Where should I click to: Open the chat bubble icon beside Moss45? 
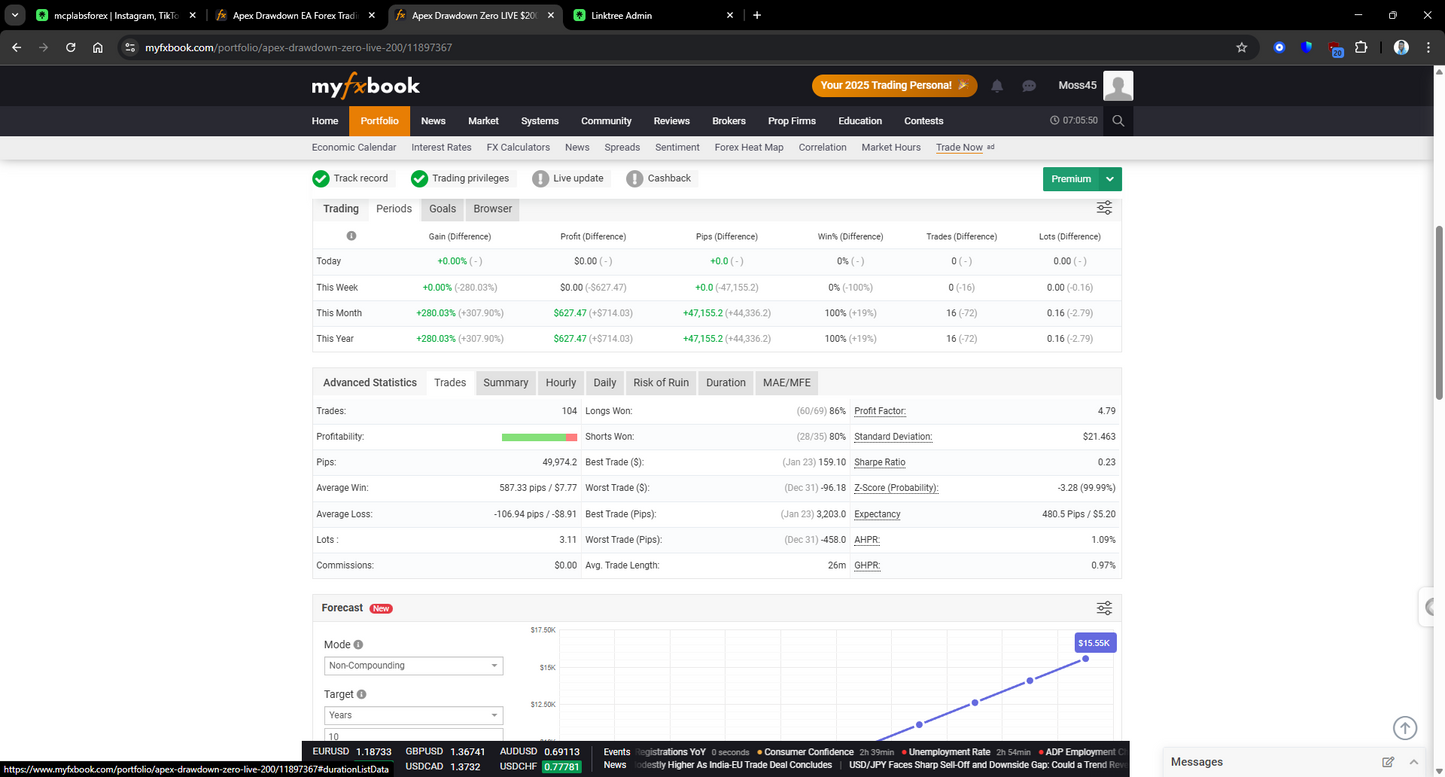[1028, 86]
